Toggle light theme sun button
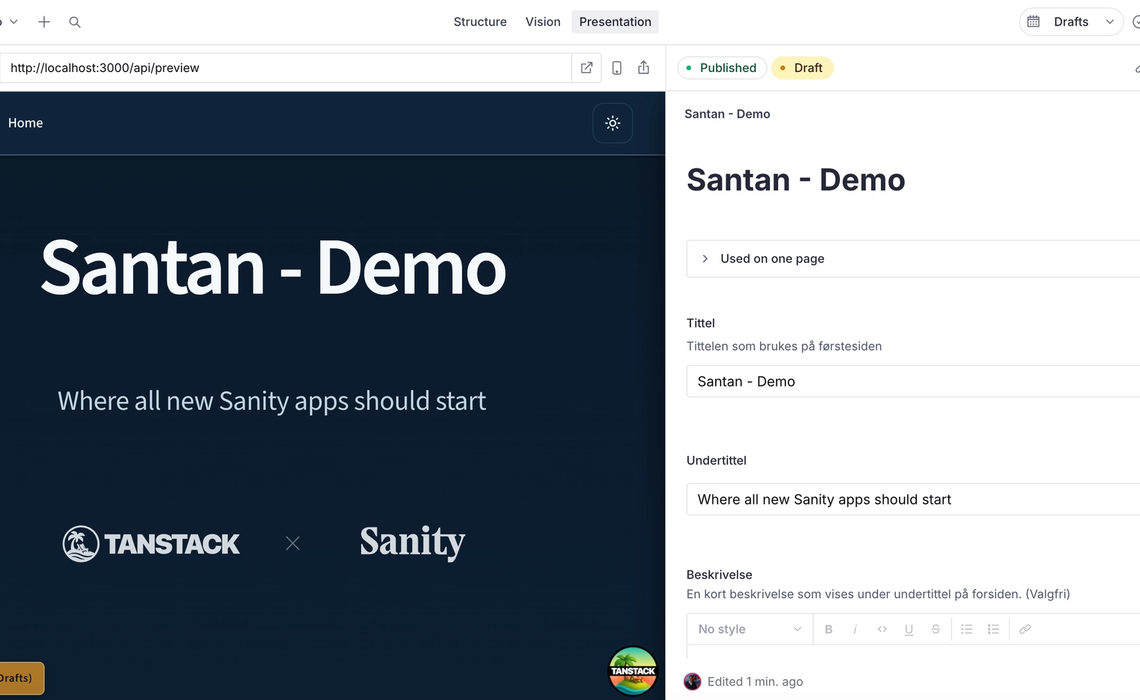Viewport: 1140px width, 700px height. point(613,123)
